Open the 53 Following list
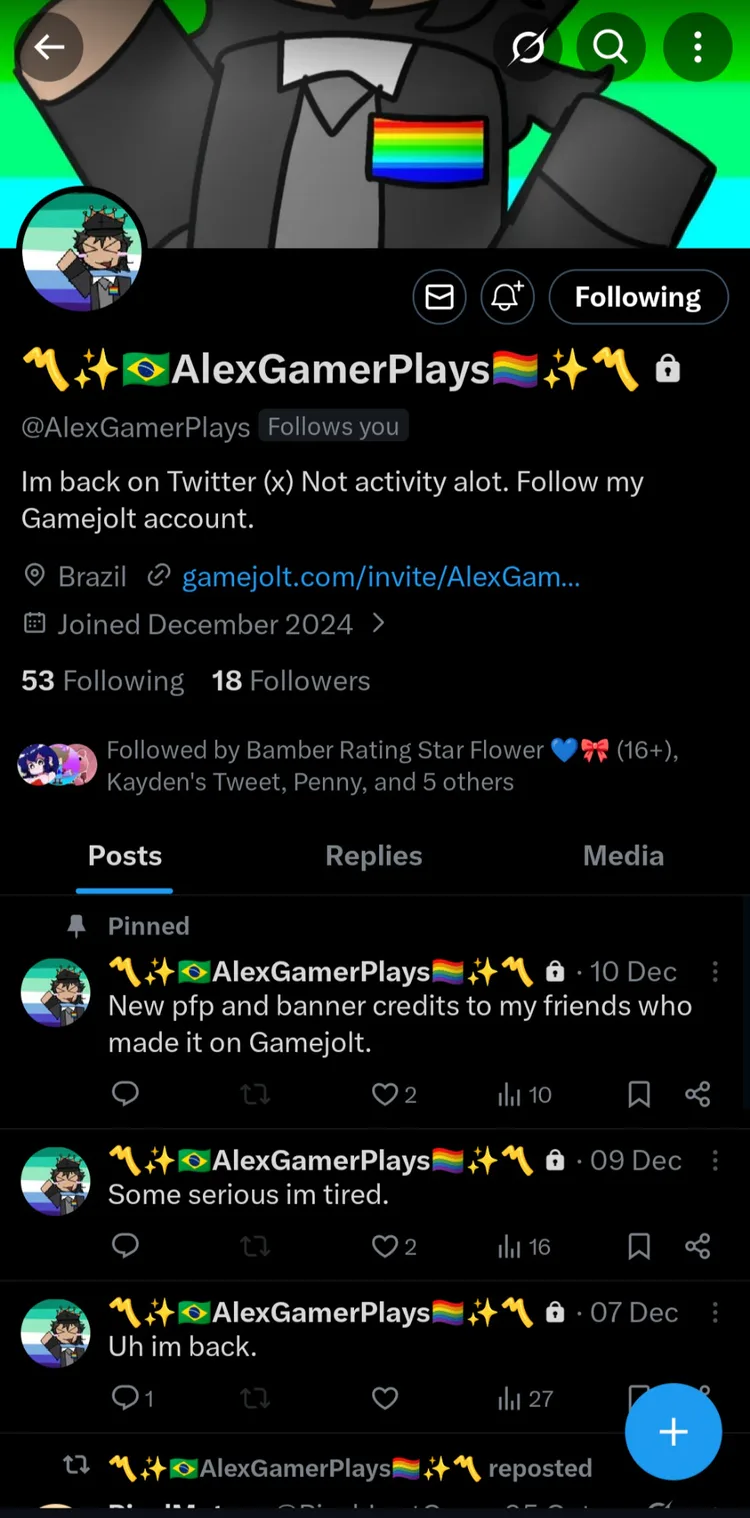This screenshot has height=1518, width=750. (x=103, y=681)
